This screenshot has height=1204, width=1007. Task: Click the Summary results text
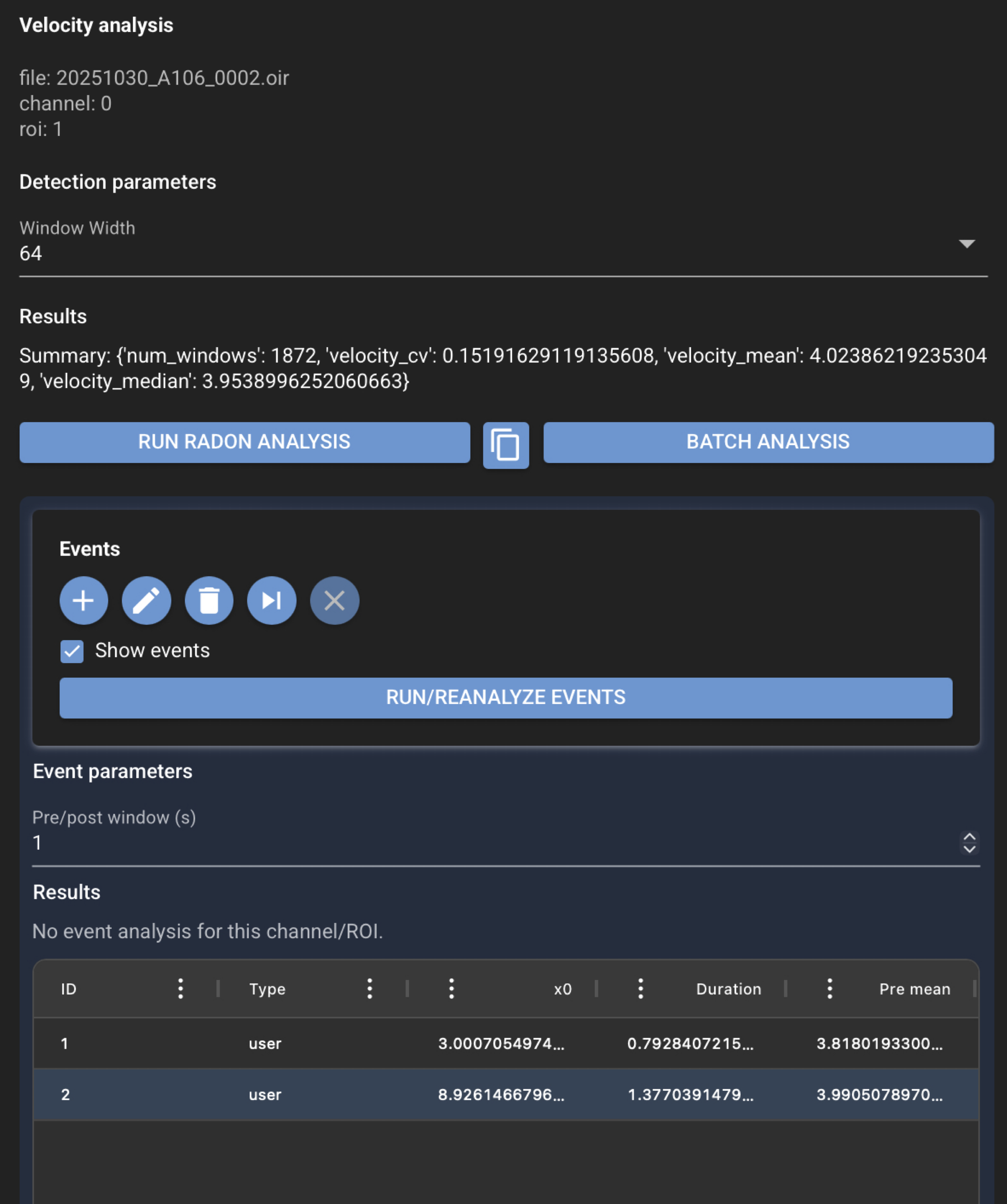pos(503,368)
